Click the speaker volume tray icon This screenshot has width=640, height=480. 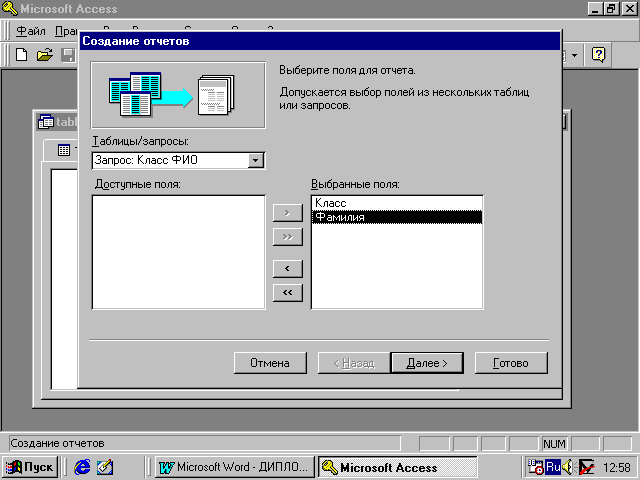click(x=568, y=467)
